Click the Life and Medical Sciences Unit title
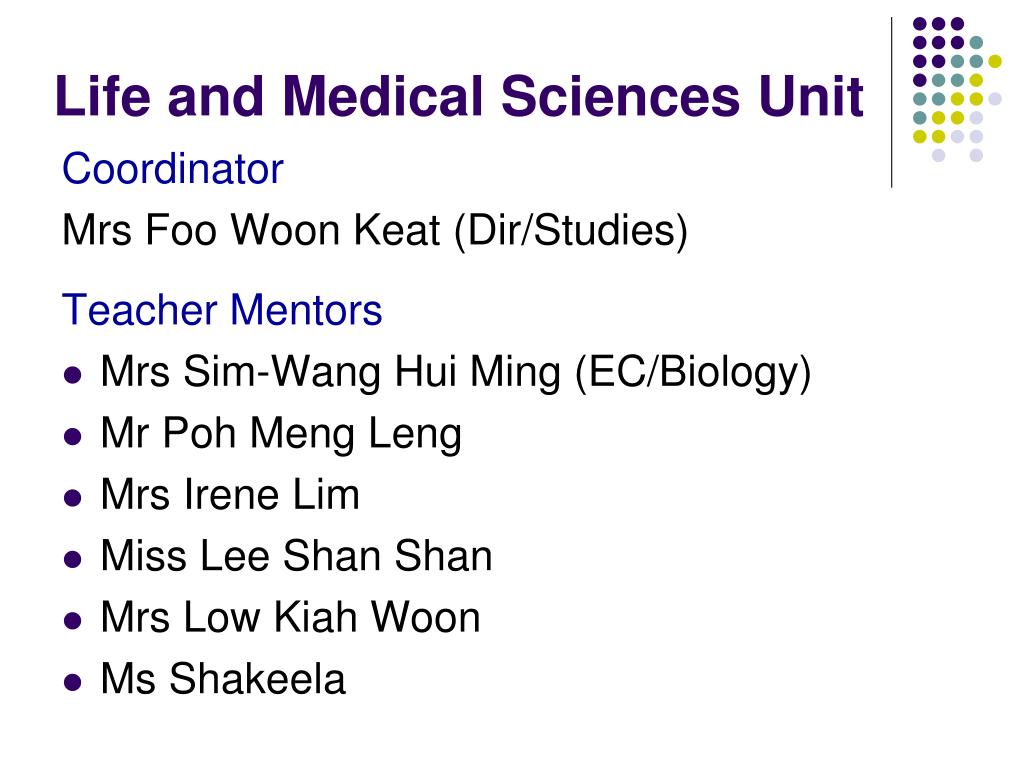The image size is (1024, 768). tap(460, 96)
